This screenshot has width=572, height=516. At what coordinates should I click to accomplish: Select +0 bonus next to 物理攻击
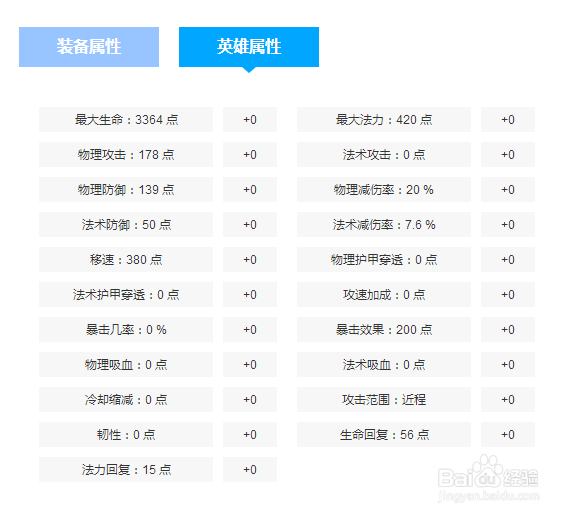tap(250, 155)
